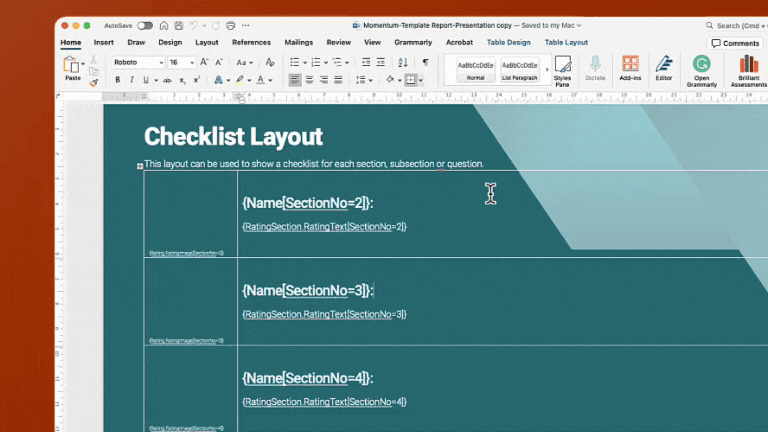The image size is (768, 432).
Task: Click the Search field in the title bar
Action: point(736,25)
